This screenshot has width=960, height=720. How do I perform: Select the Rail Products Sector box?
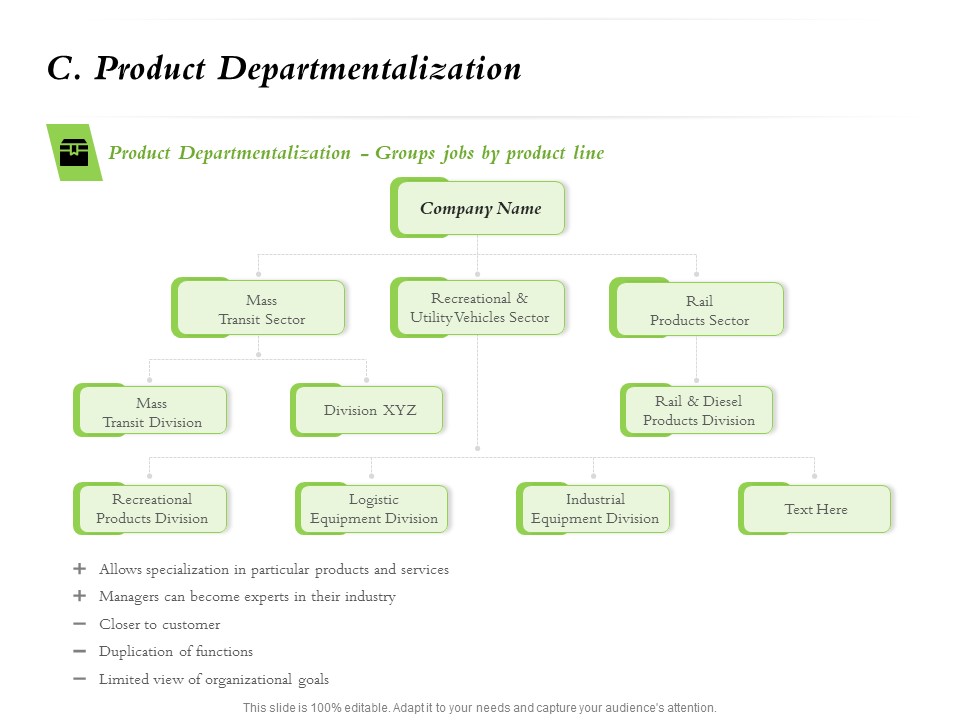click(697, 308)
